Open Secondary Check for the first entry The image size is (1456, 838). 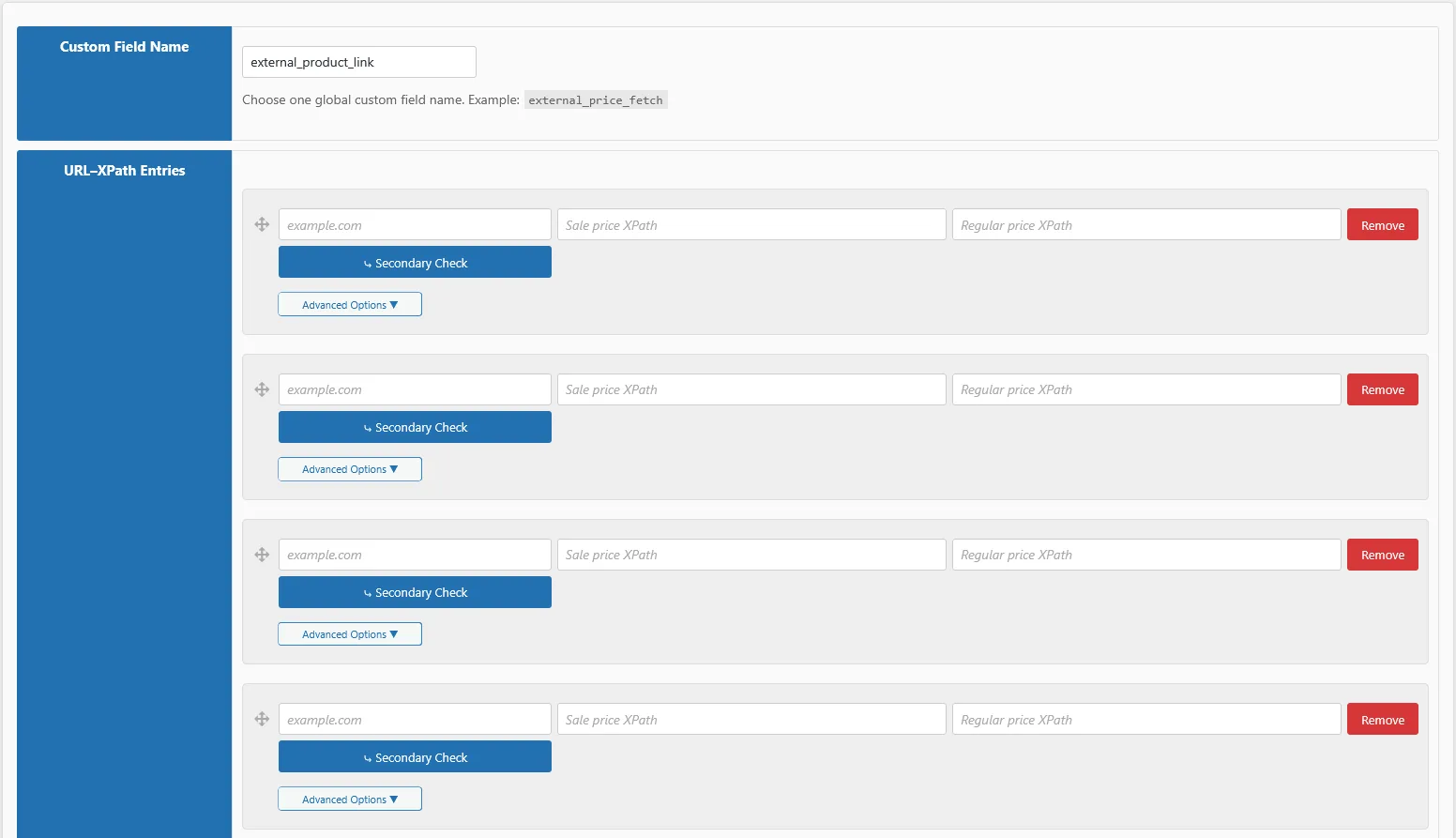(415, 262)
